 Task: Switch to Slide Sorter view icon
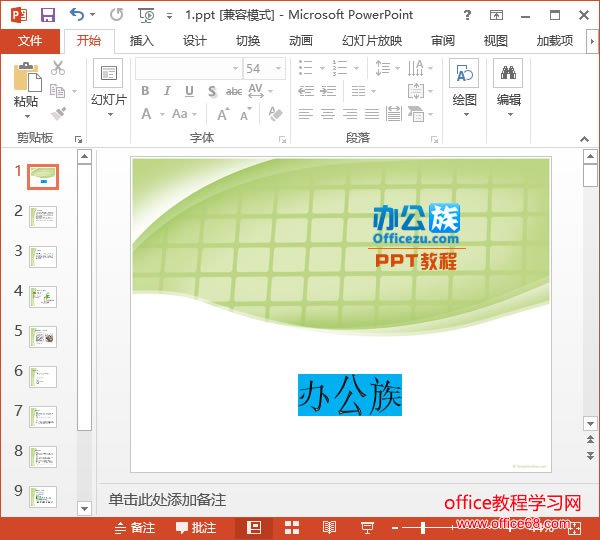point(292,527)
